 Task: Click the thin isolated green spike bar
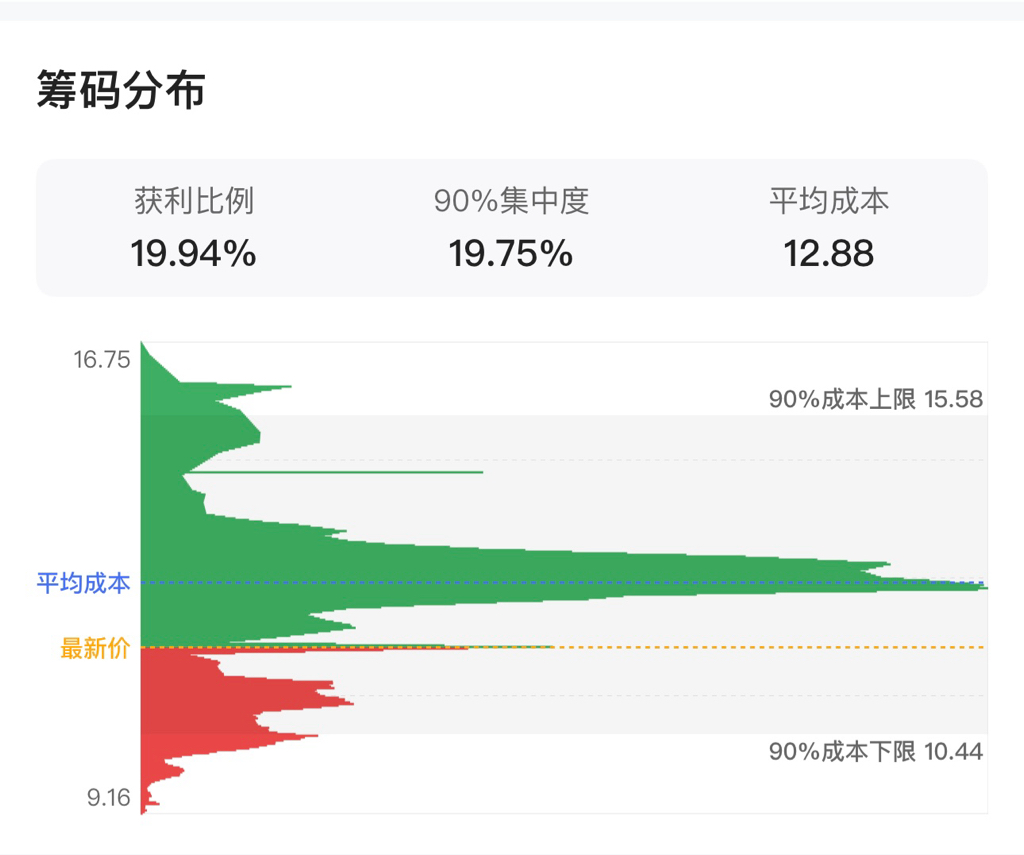[400, 472]
